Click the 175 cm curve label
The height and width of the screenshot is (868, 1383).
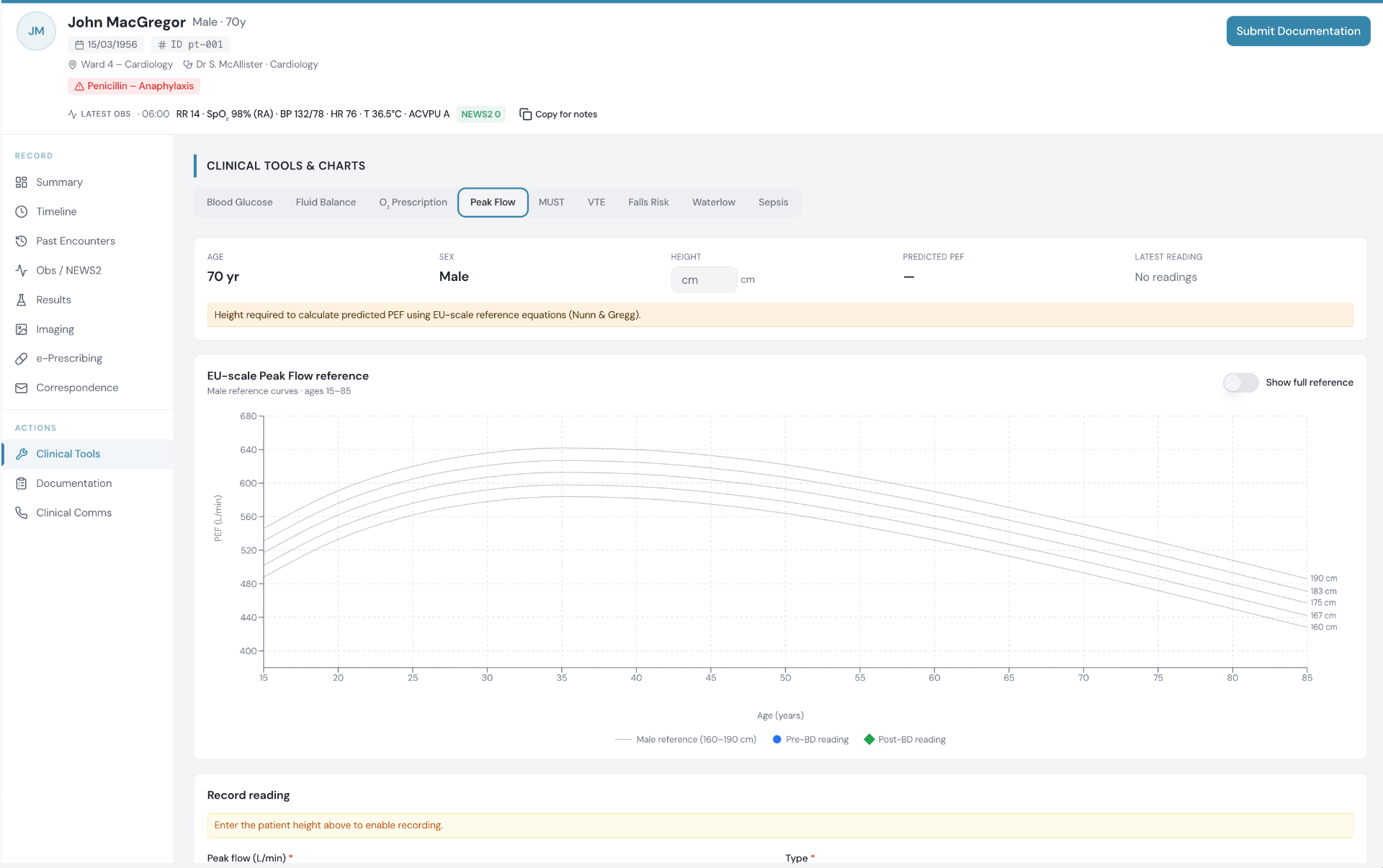[x=1322, y=603]
